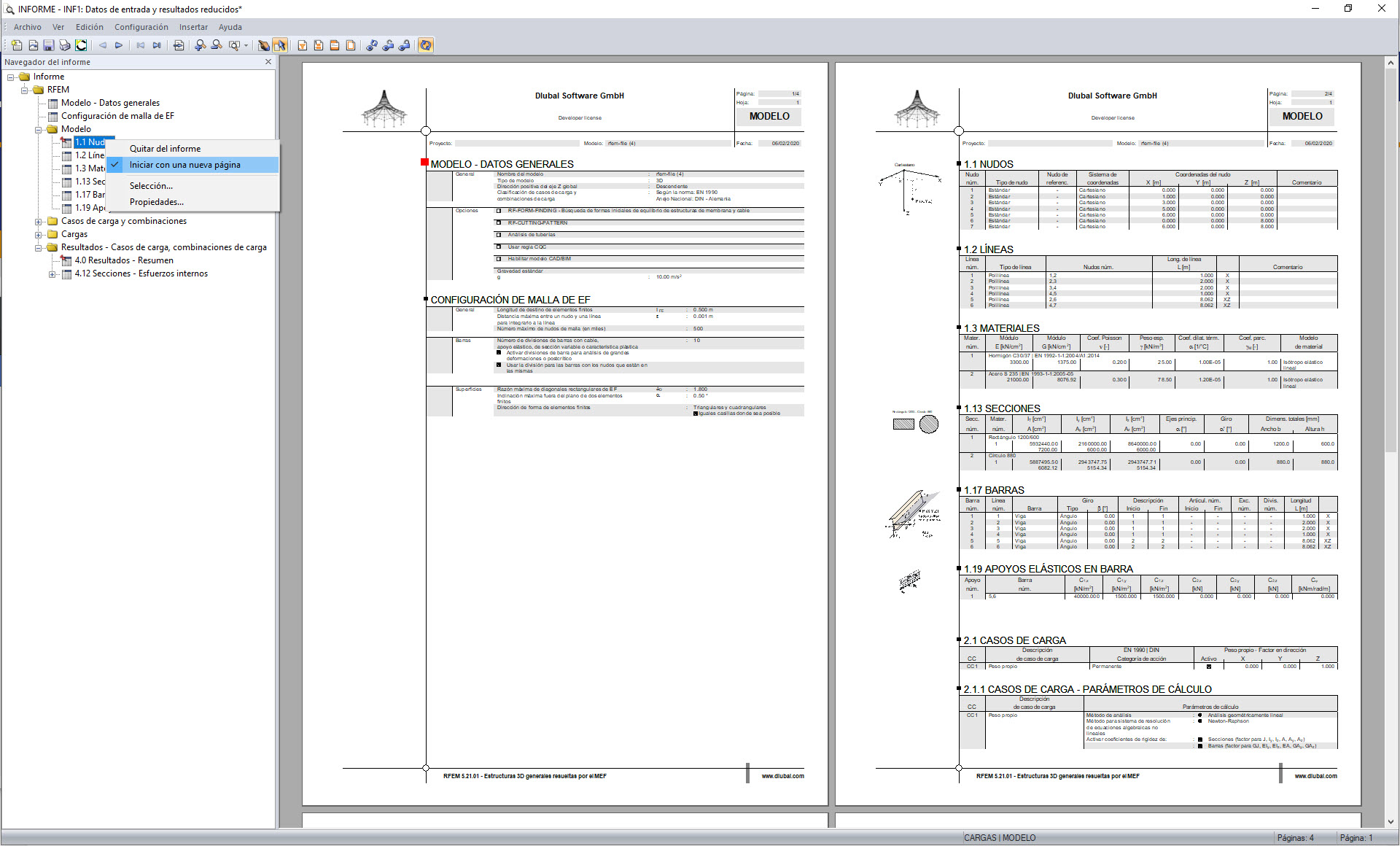Click the '1.3 MATERIALES' heading on page 2
Viewport: 1400px width, 846px height.
point(1001,328)
